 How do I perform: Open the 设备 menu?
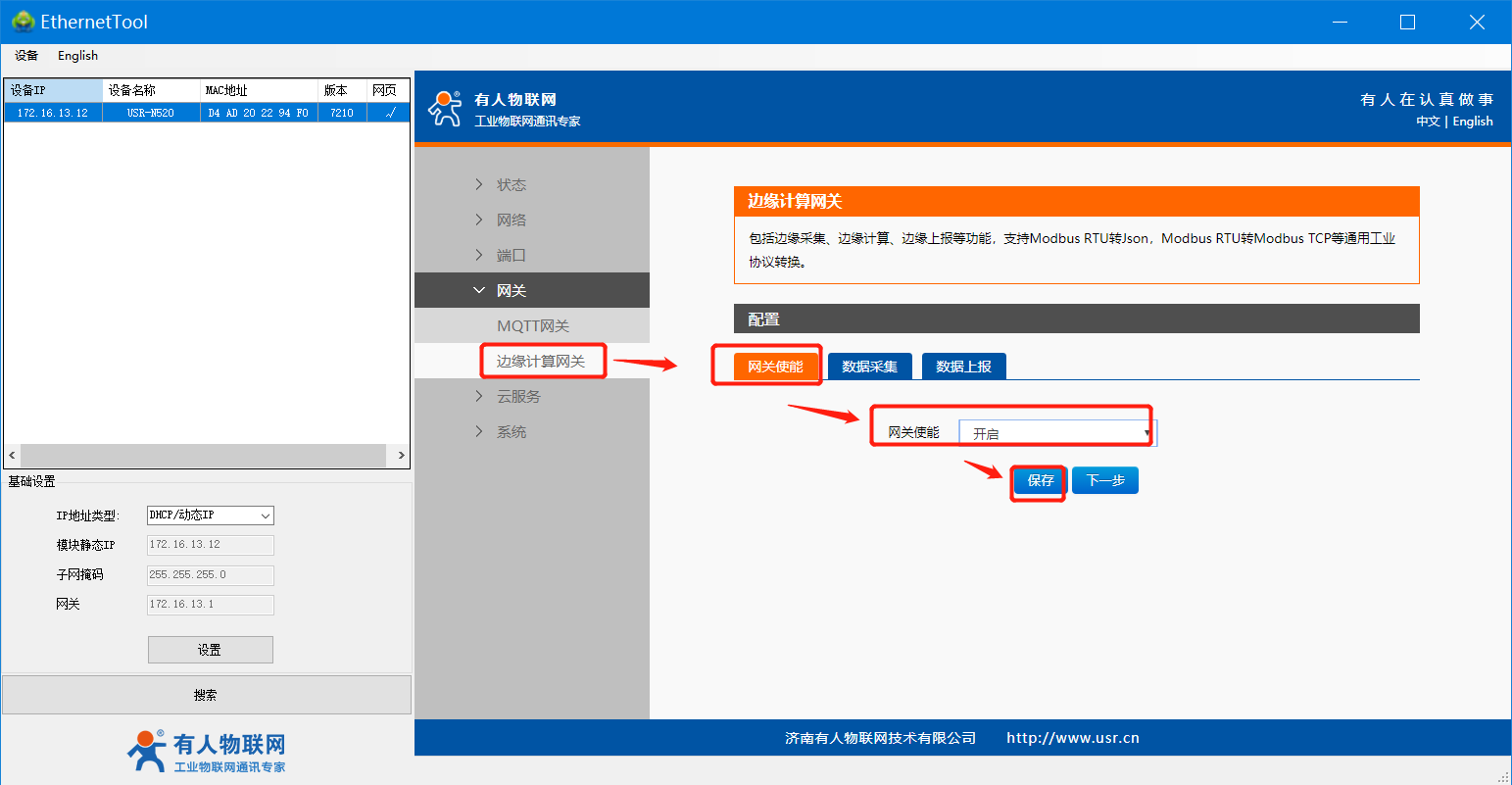tap(26, 56)
